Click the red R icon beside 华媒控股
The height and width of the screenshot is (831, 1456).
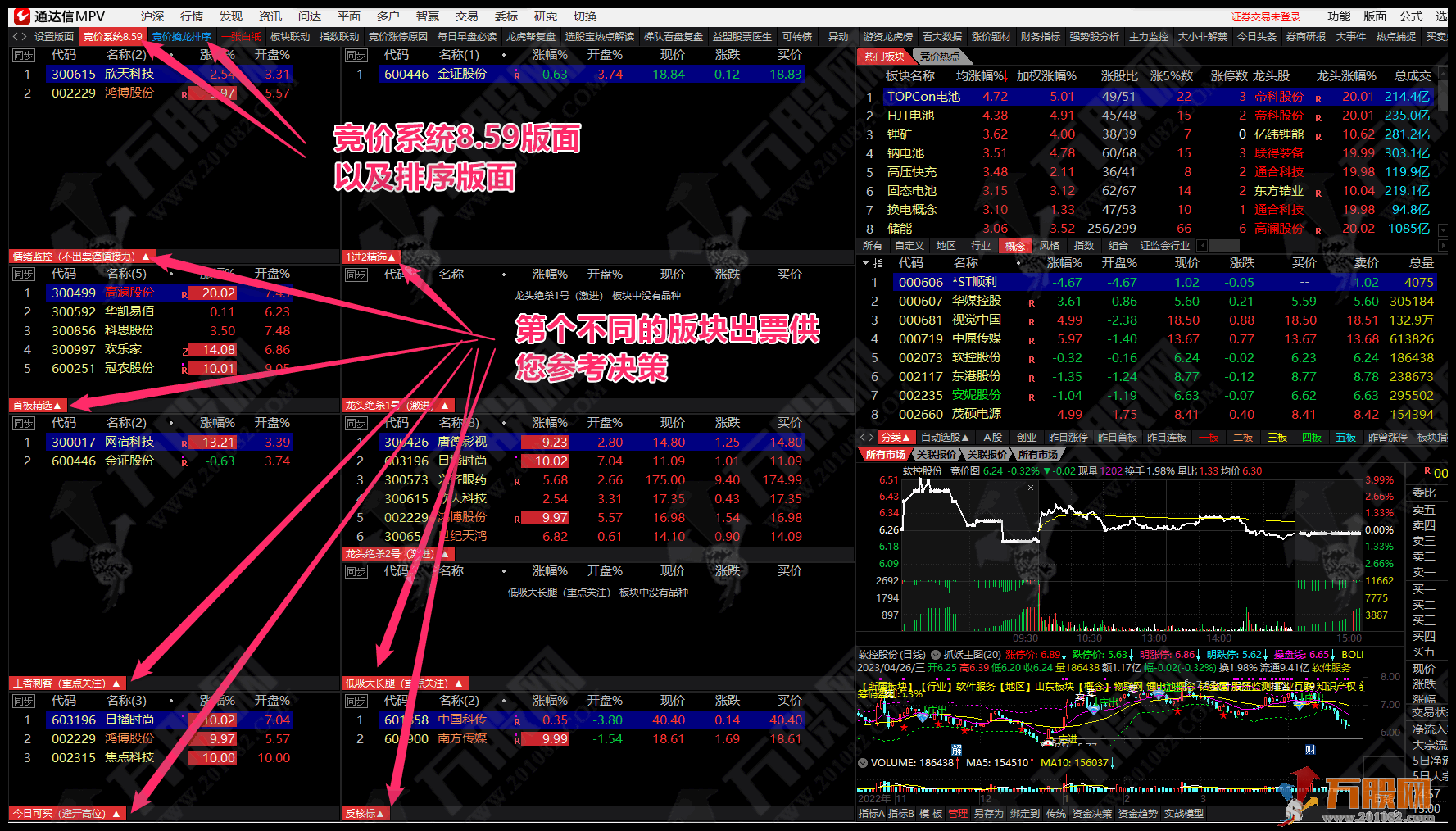pos(1032,302)
